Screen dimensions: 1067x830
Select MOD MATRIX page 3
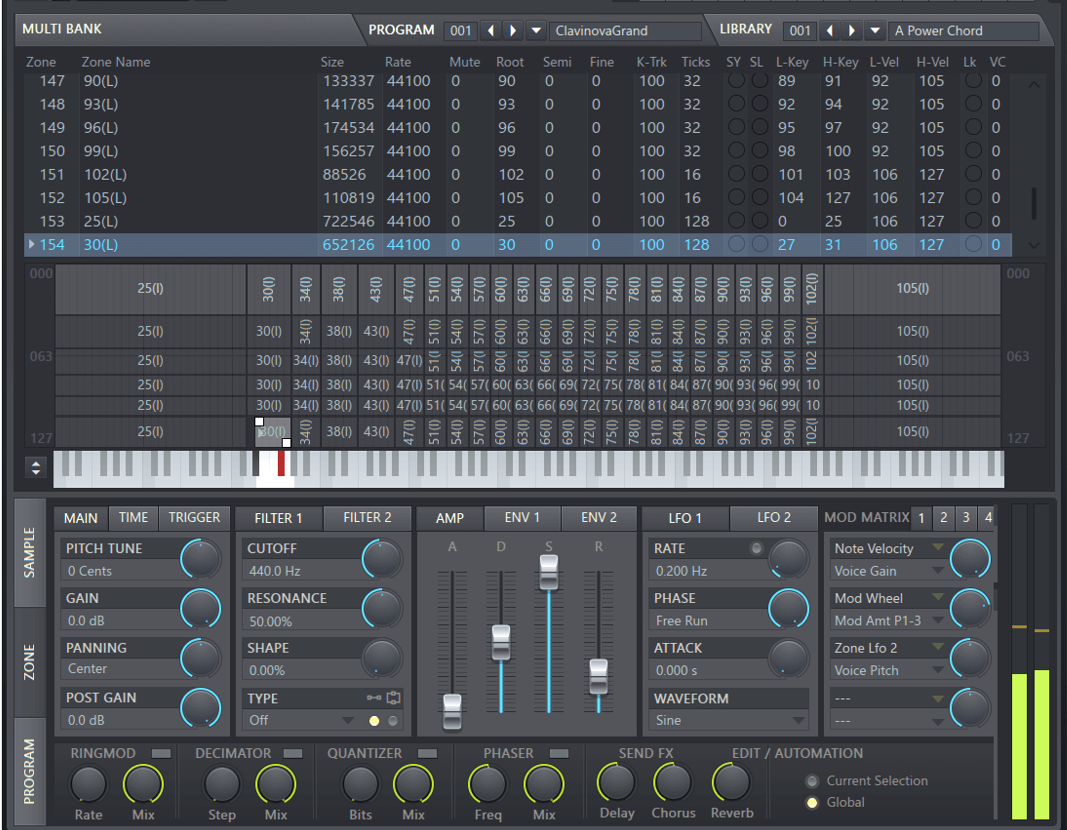(966, 518)
